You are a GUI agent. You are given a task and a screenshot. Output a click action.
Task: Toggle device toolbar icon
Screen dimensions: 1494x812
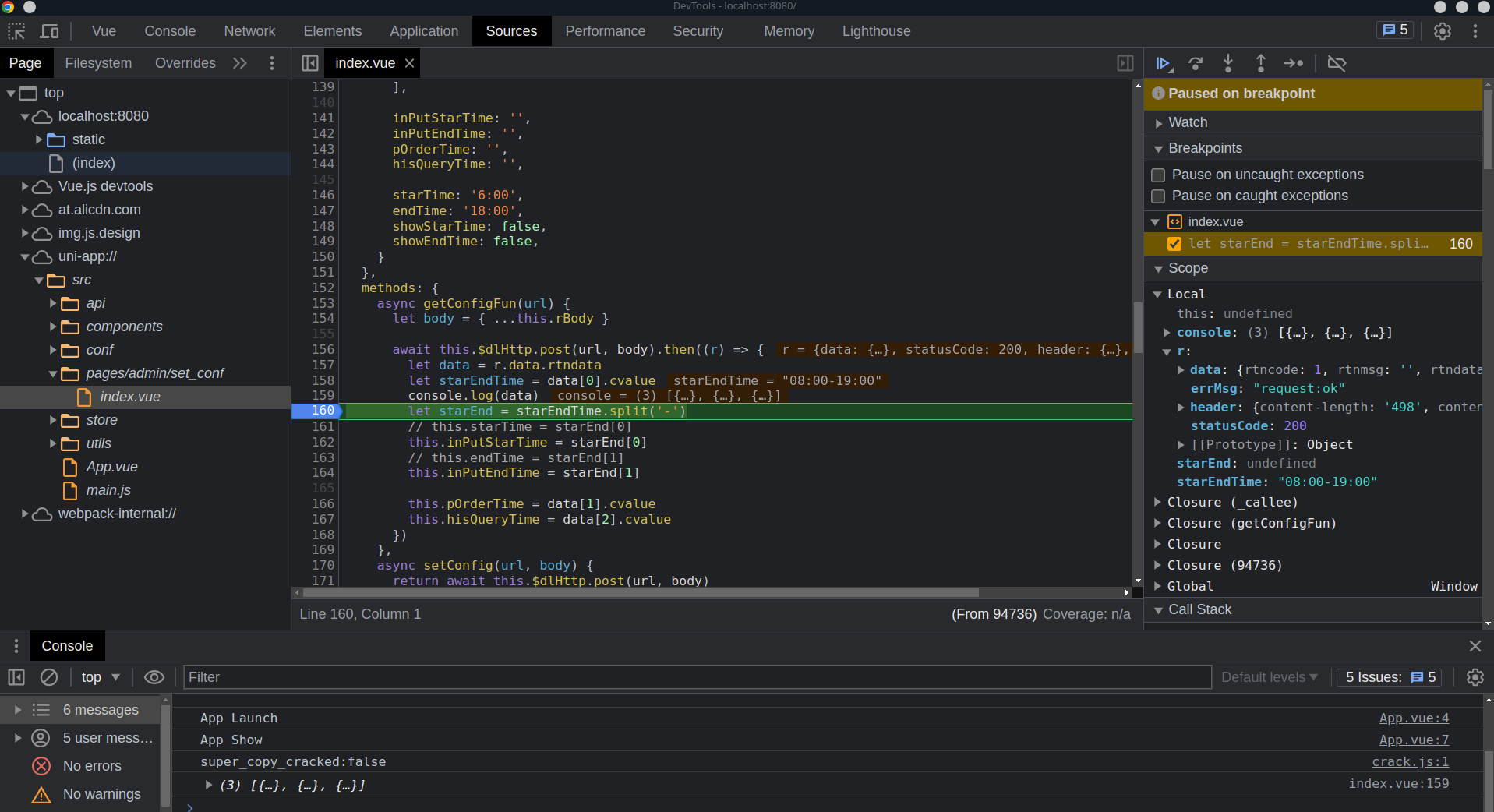50,31
